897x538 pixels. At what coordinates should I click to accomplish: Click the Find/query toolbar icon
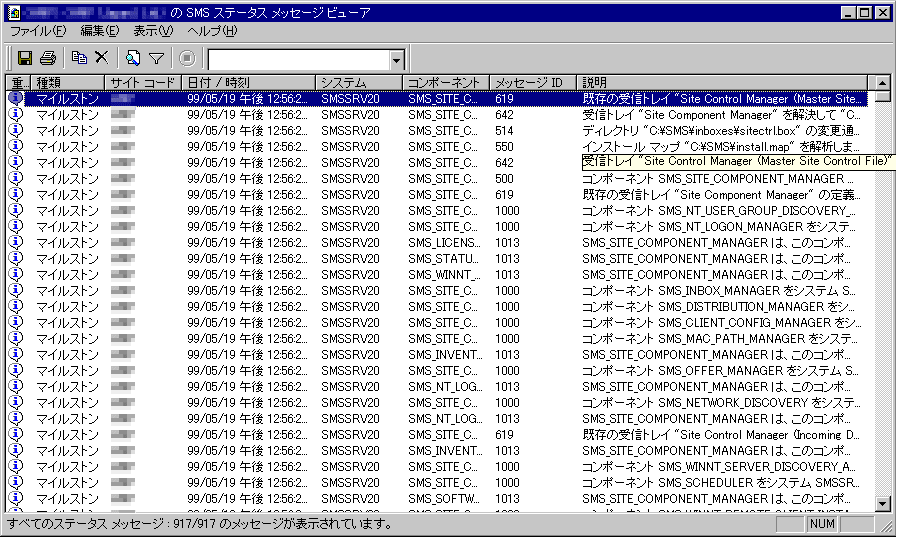pos(133,58)
